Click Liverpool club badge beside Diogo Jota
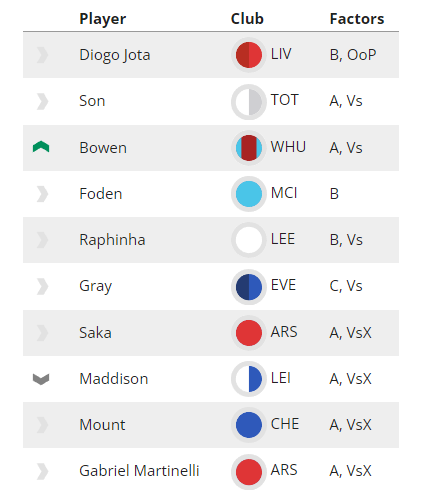Image resolution: width=423 pixels, height=497 pixels. (249, 55)
